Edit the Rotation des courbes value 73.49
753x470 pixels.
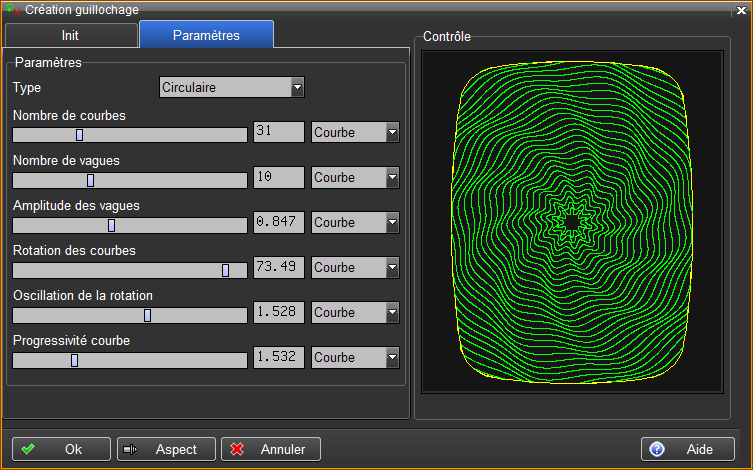point(279,267)
